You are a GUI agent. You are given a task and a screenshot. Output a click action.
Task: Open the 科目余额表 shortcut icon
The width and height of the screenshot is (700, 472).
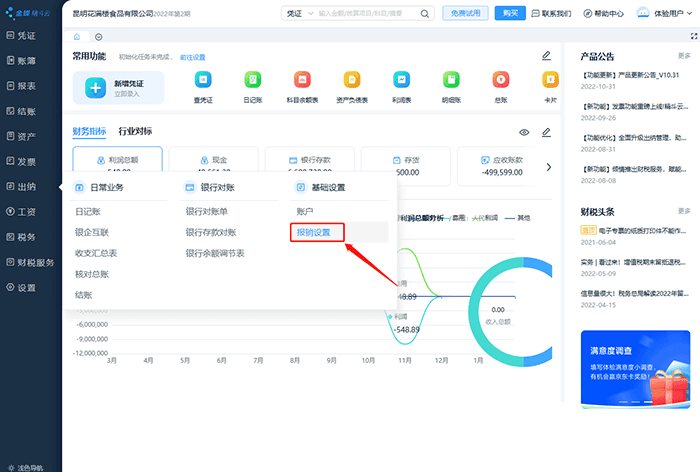click(302, 80)
